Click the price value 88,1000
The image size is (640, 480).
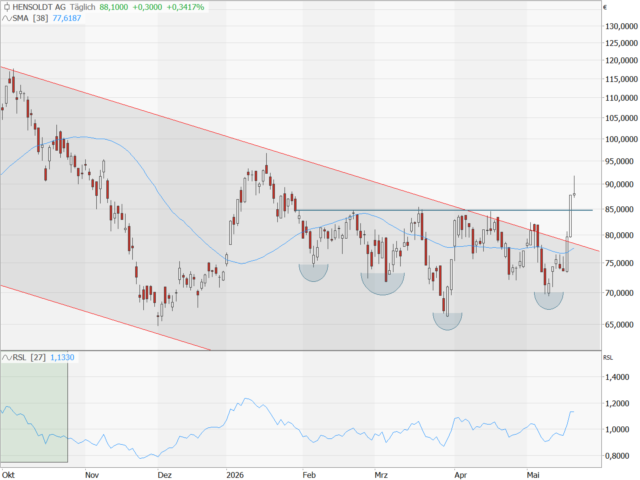click(114, 7)
